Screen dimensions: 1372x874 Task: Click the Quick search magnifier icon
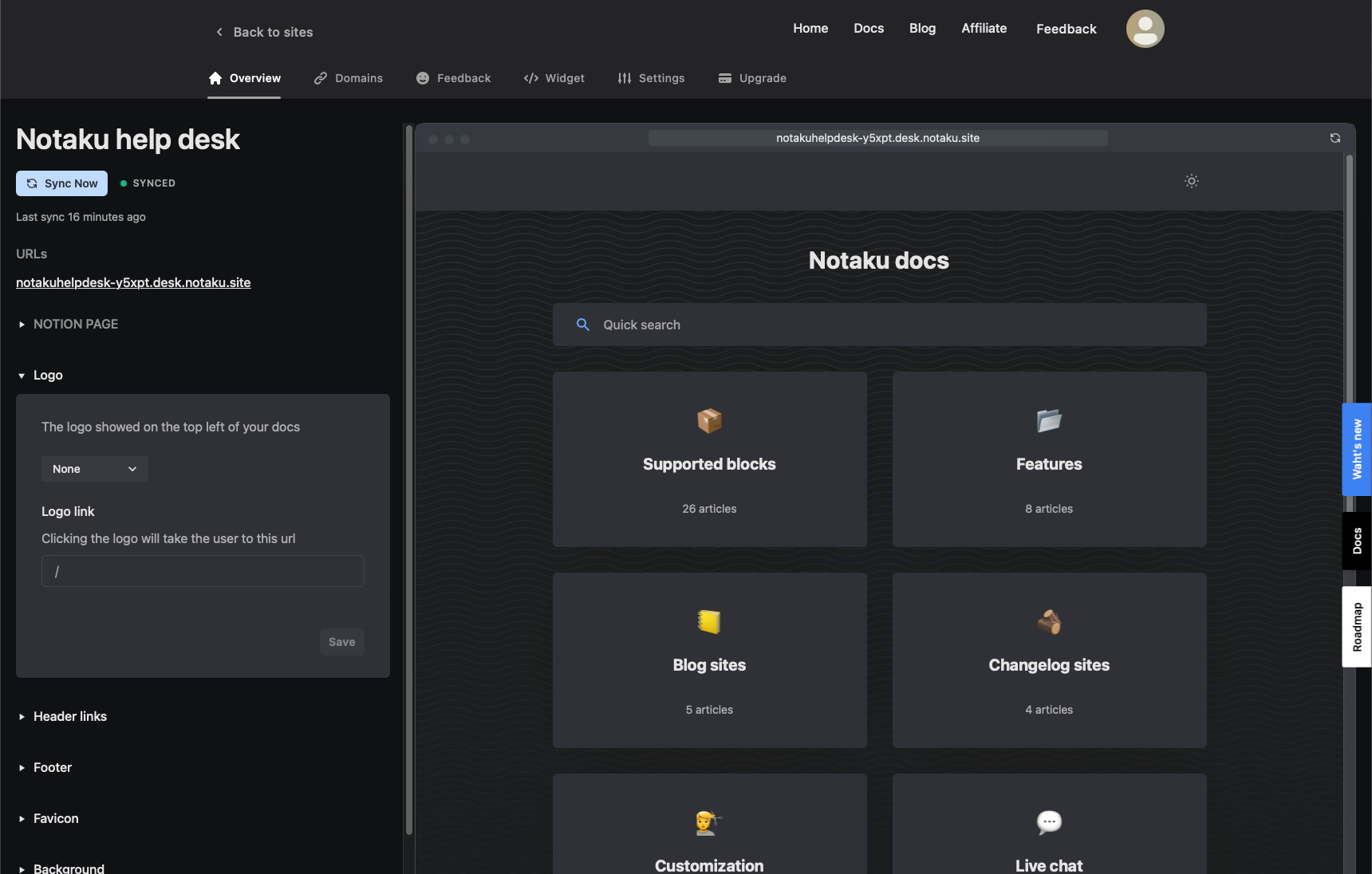click(583, 325)
